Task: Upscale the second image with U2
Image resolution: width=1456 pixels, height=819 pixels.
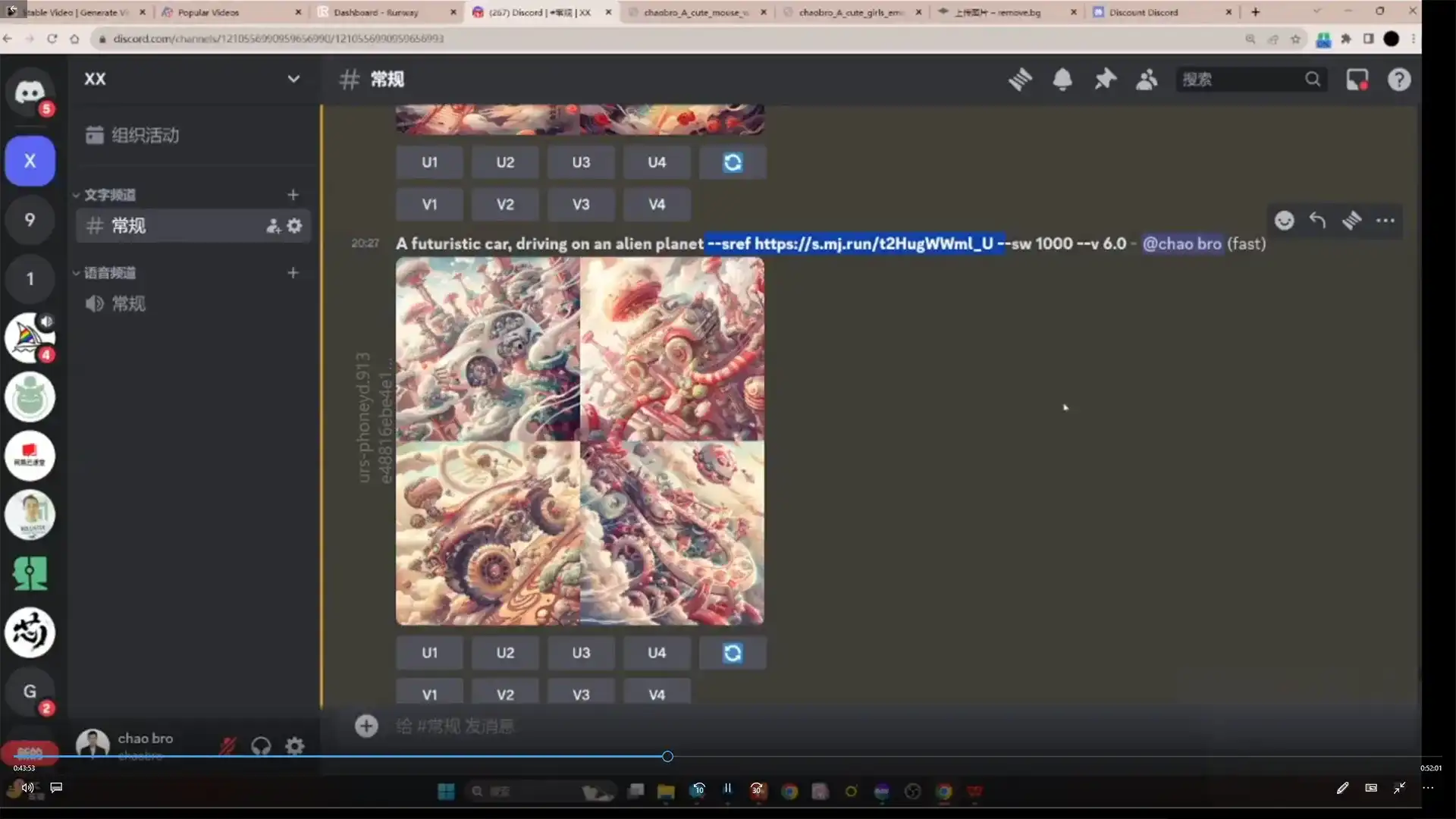Action: (504, 652)
